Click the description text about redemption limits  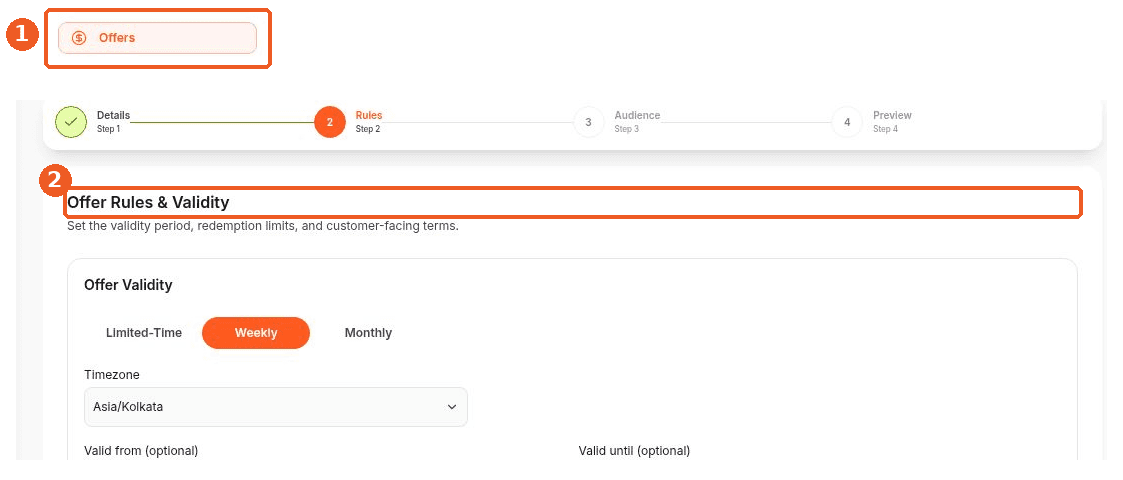(263, 226)
